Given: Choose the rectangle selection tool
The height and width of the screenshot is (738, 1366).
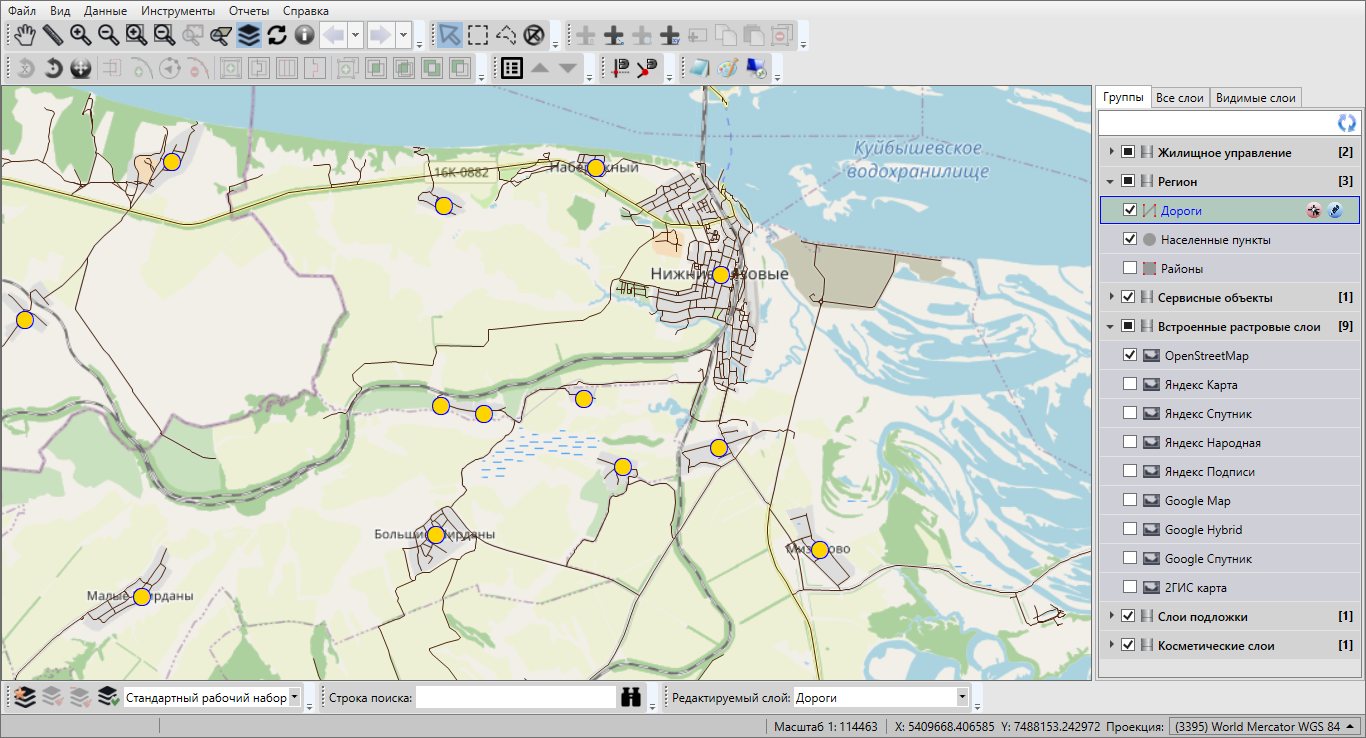Looking at the screenshot, I should click(478, 36).
